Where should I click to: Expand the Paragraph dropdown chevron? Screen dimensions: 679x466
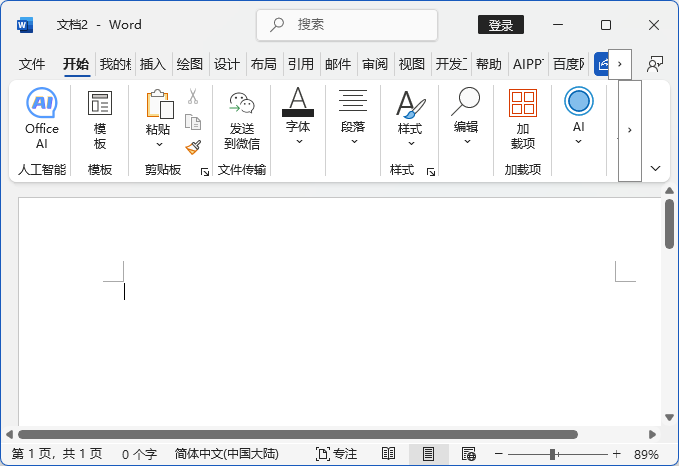pyautogui.click(x=354, y=141)
